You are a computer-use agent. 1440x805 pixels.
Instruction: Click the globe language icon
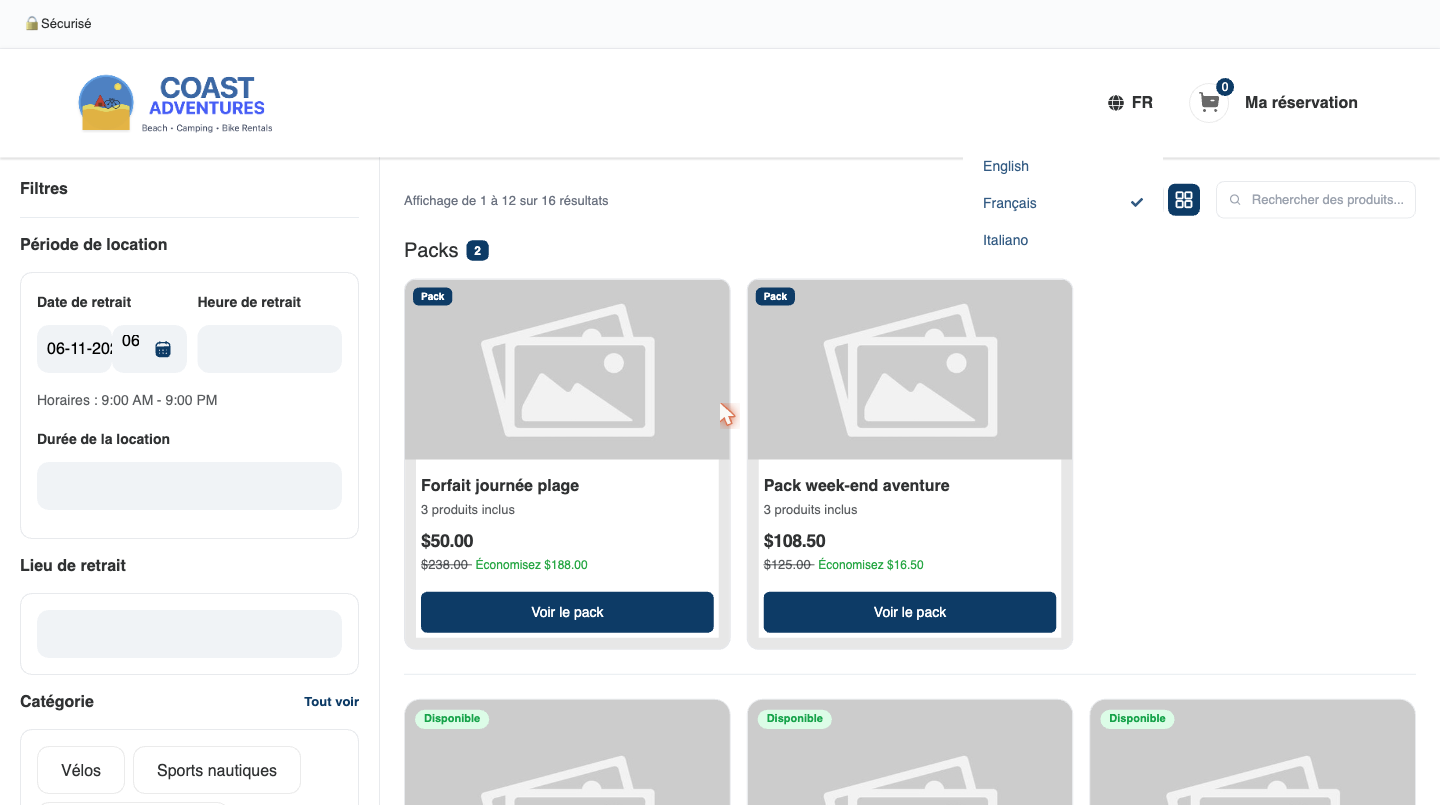coord(1116,103)
